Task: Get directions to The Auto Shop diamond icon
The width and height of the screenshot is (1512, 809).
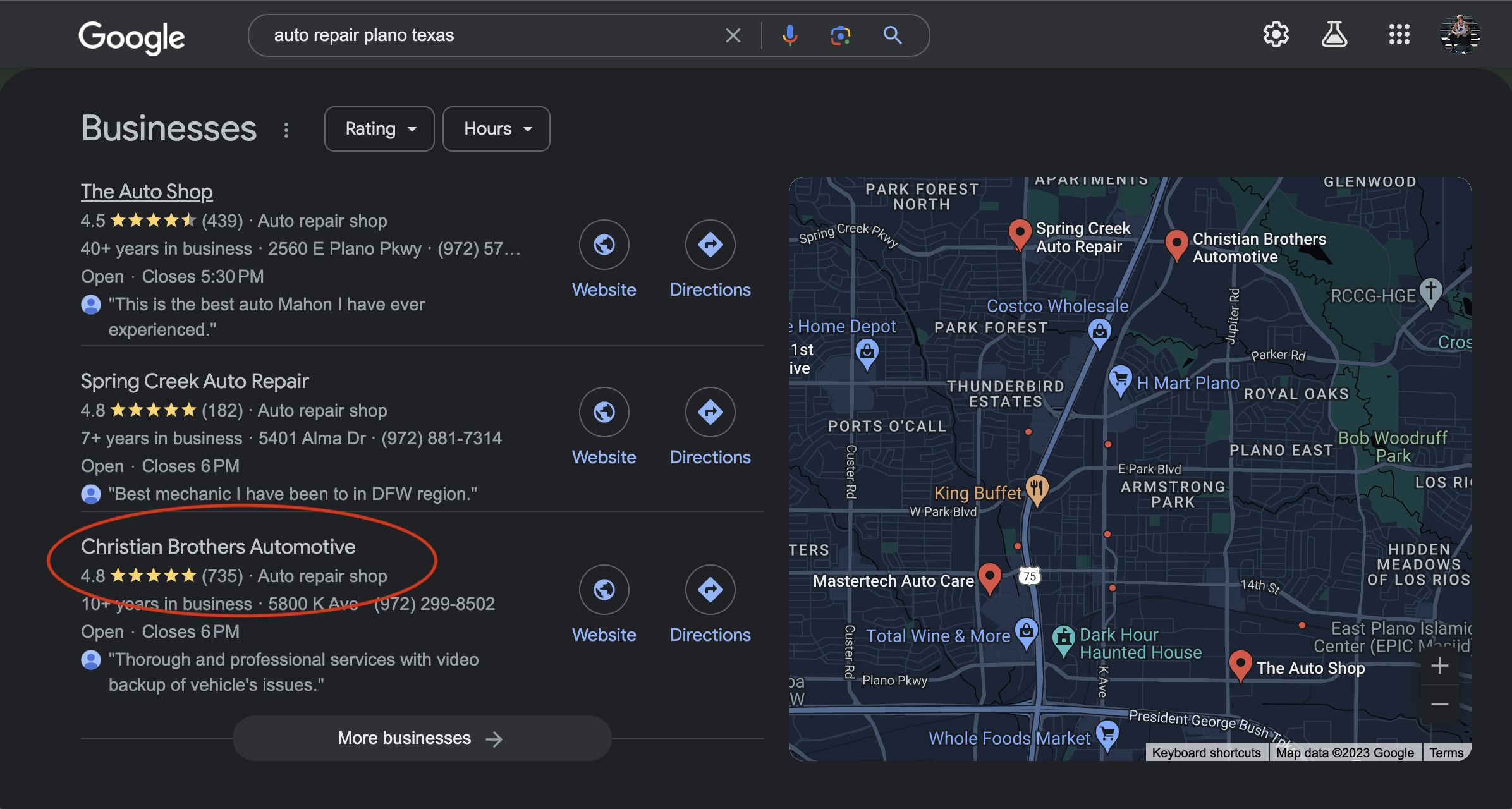Action: click(710, 244)
